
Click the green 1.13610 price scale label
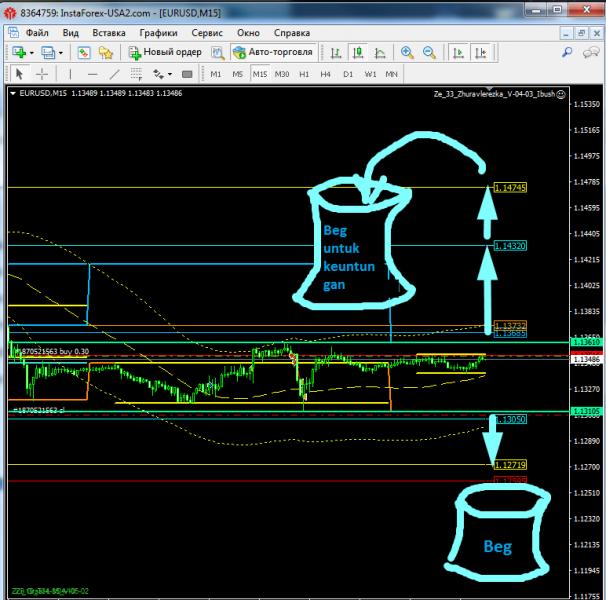tap(587, 342)
